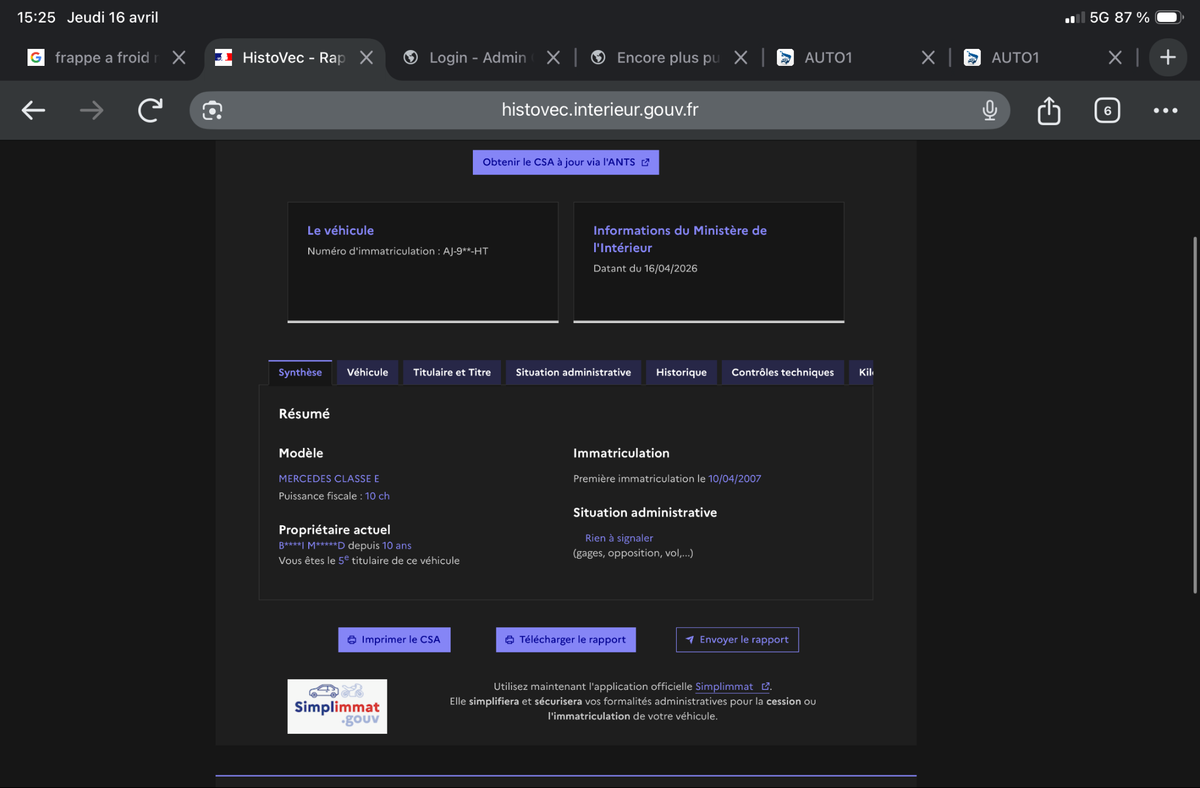1200x788 pixels.
Task: Open the lens search icon in the address bar
Action: (x=212, y=111)
